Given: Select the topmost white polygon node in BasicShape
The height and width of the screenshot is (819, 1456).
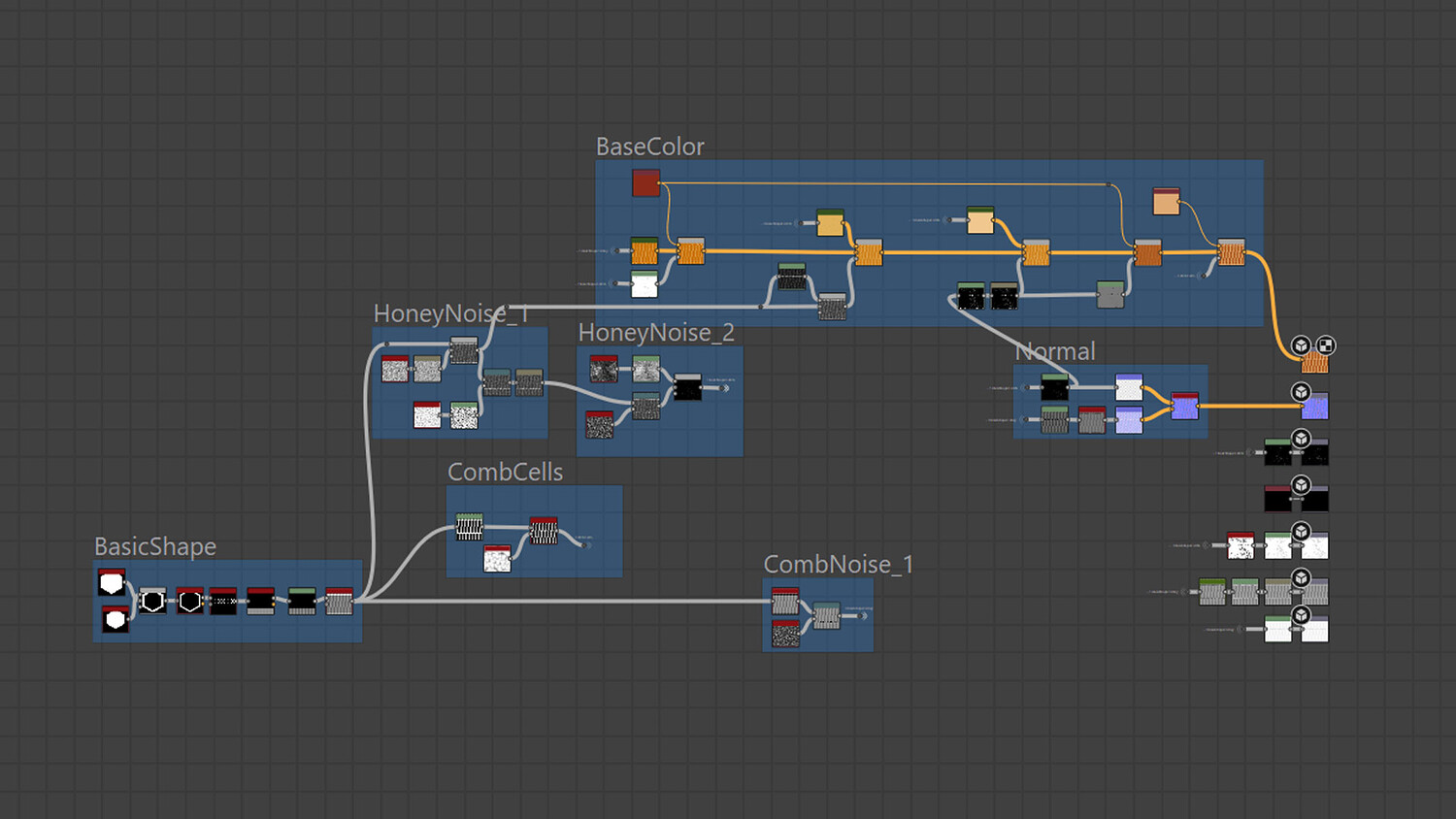Looking at the screenshot, I should [112, 582].
